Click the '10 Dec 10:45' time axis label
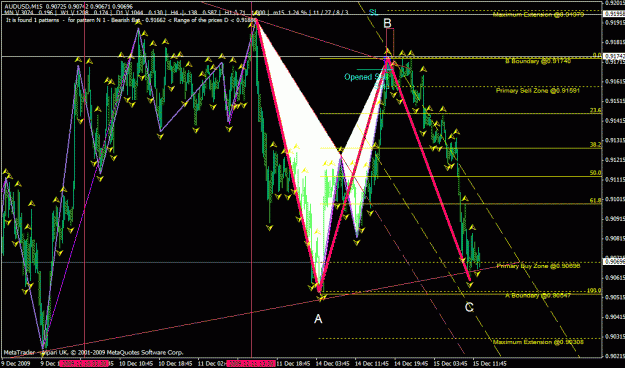 [x=136, y=364]
